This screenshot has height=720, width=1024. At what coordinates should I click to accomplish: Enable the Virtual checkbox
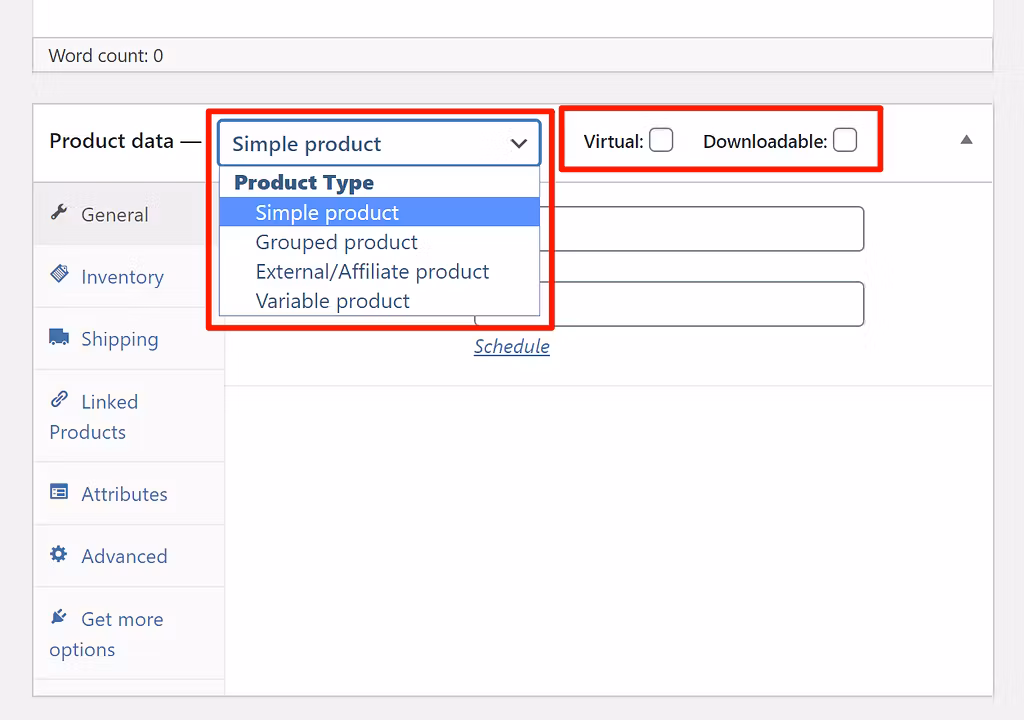(661, 141)
